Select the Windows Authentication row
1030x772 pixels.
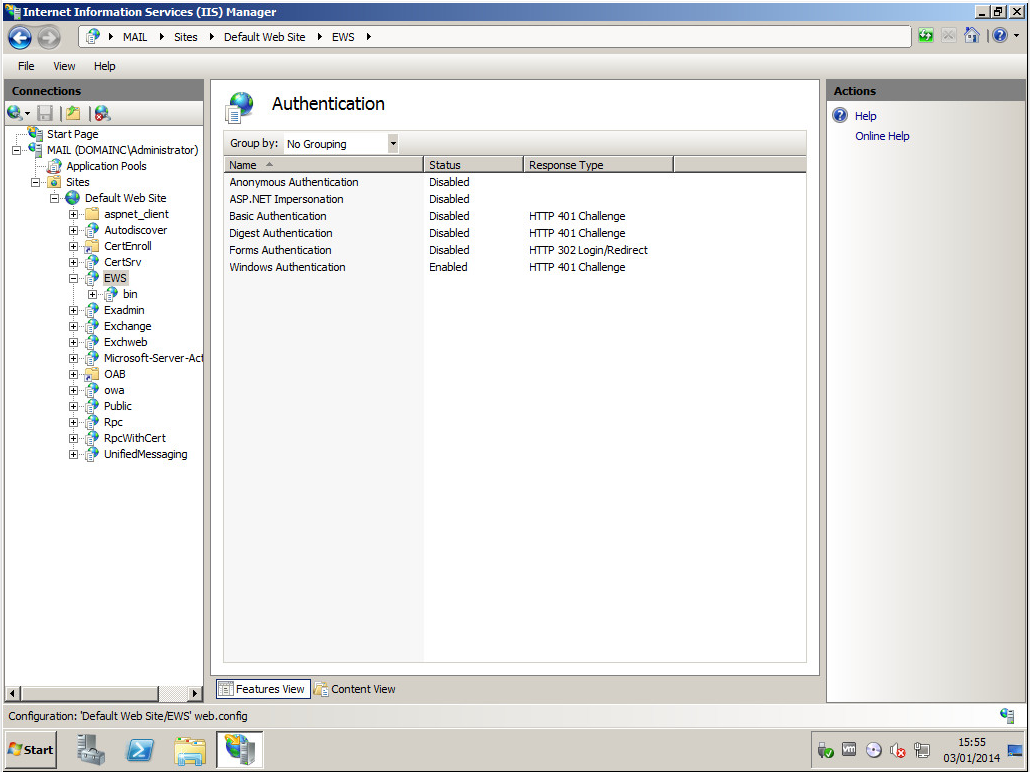pos(514,267)
